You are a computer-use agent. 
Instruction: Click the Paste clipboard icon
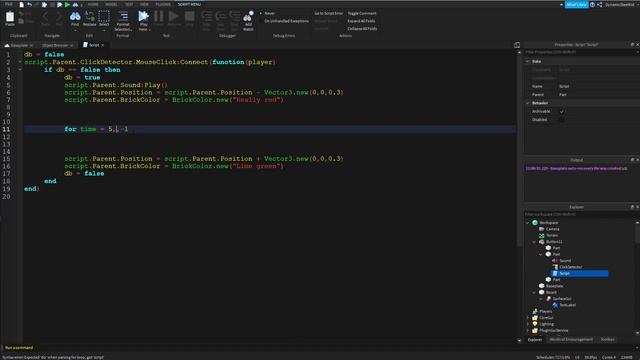coord(10,18)
